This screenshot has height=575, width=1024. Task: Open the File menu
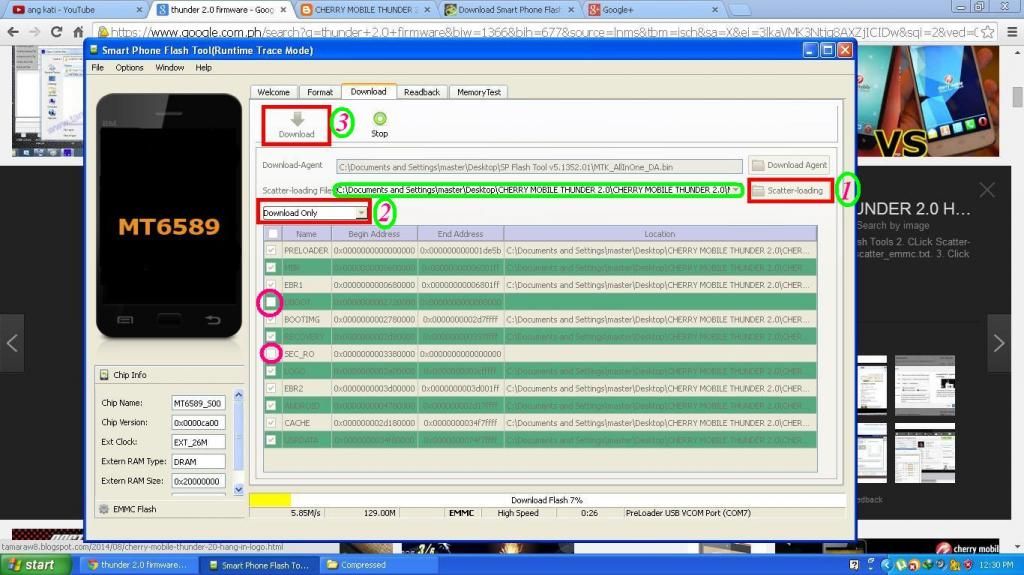pyautogui.click(x=97, y=67)
